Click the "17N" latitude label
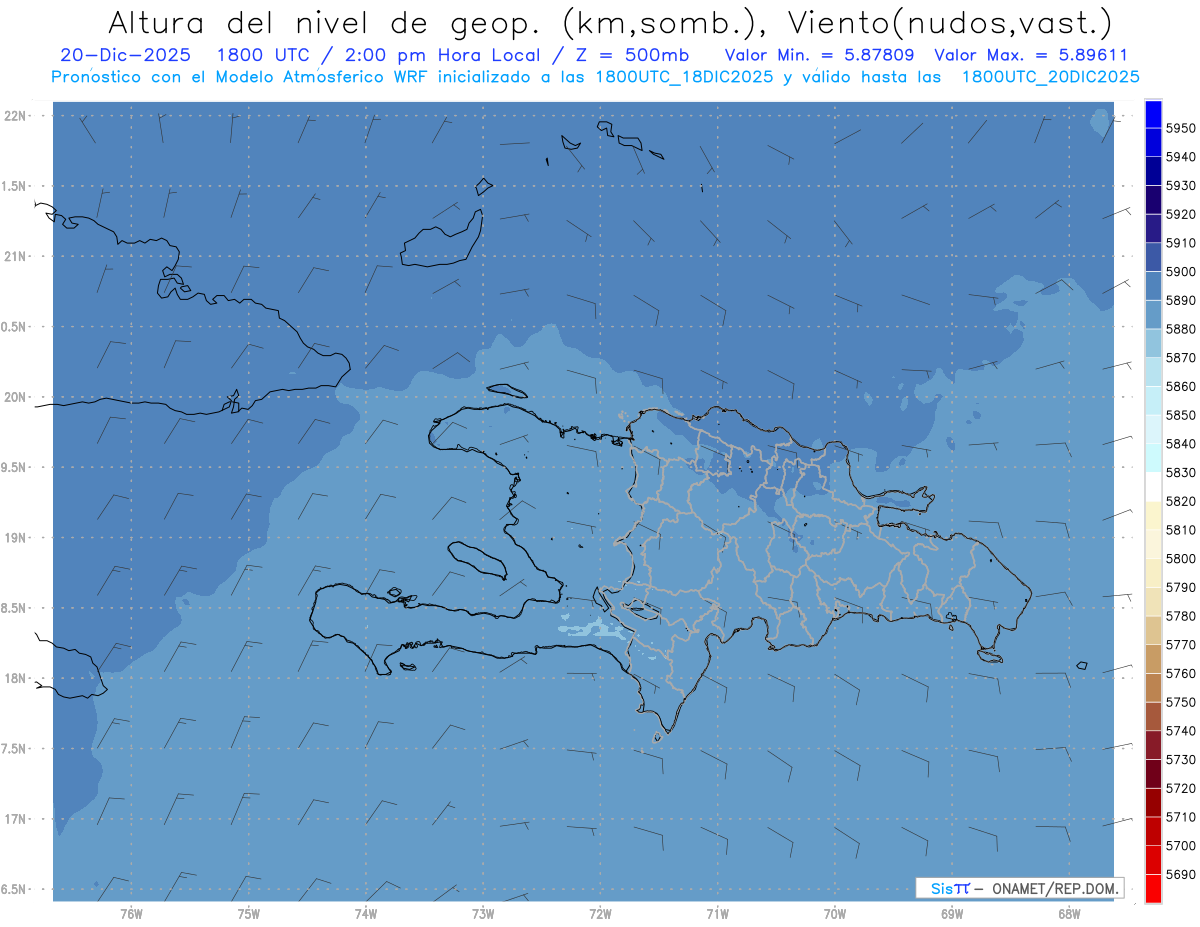 point(15,819)
